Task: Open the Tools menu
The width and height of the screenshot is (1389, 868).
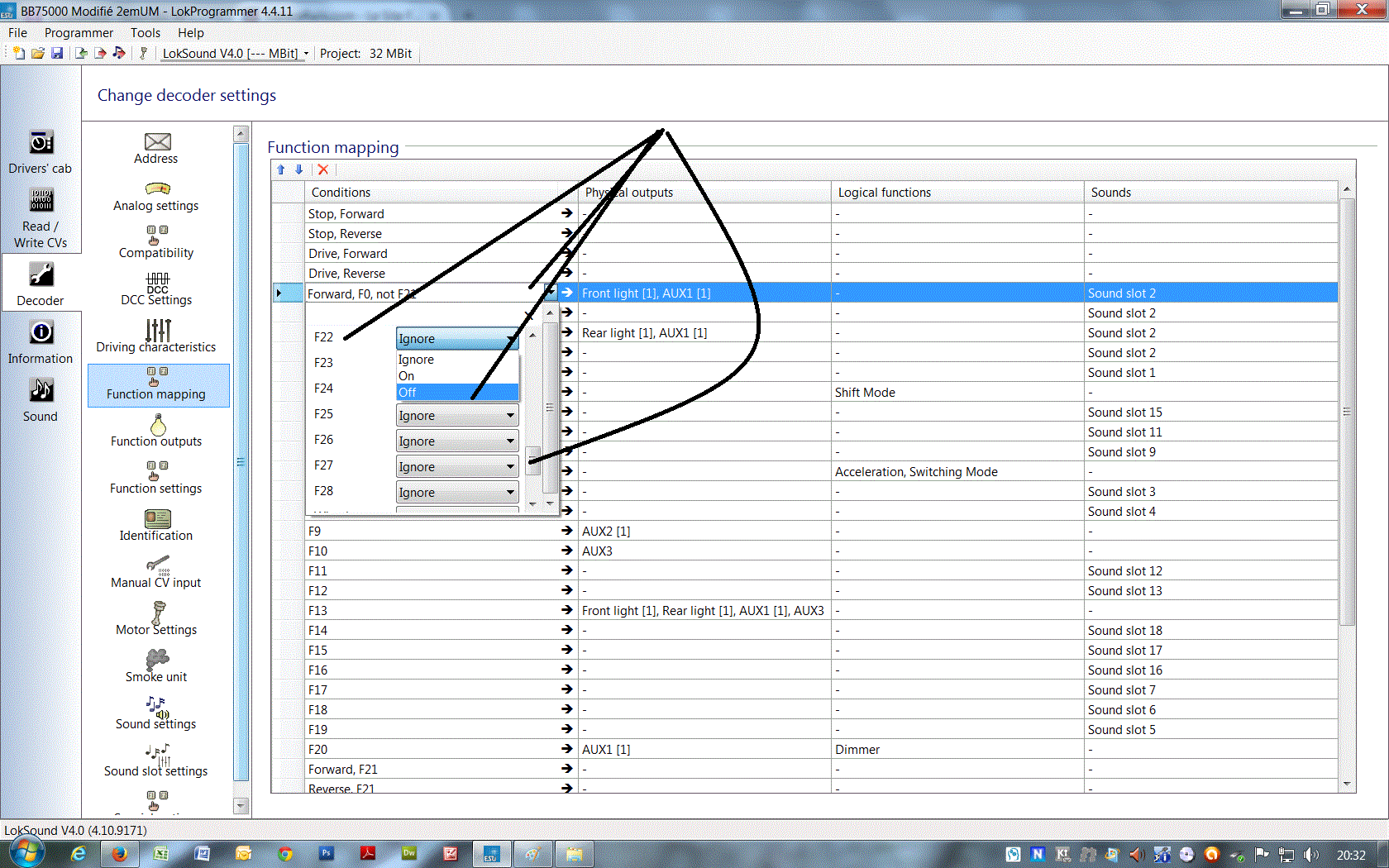Action: pyautogui.click(x=146, y=33)
